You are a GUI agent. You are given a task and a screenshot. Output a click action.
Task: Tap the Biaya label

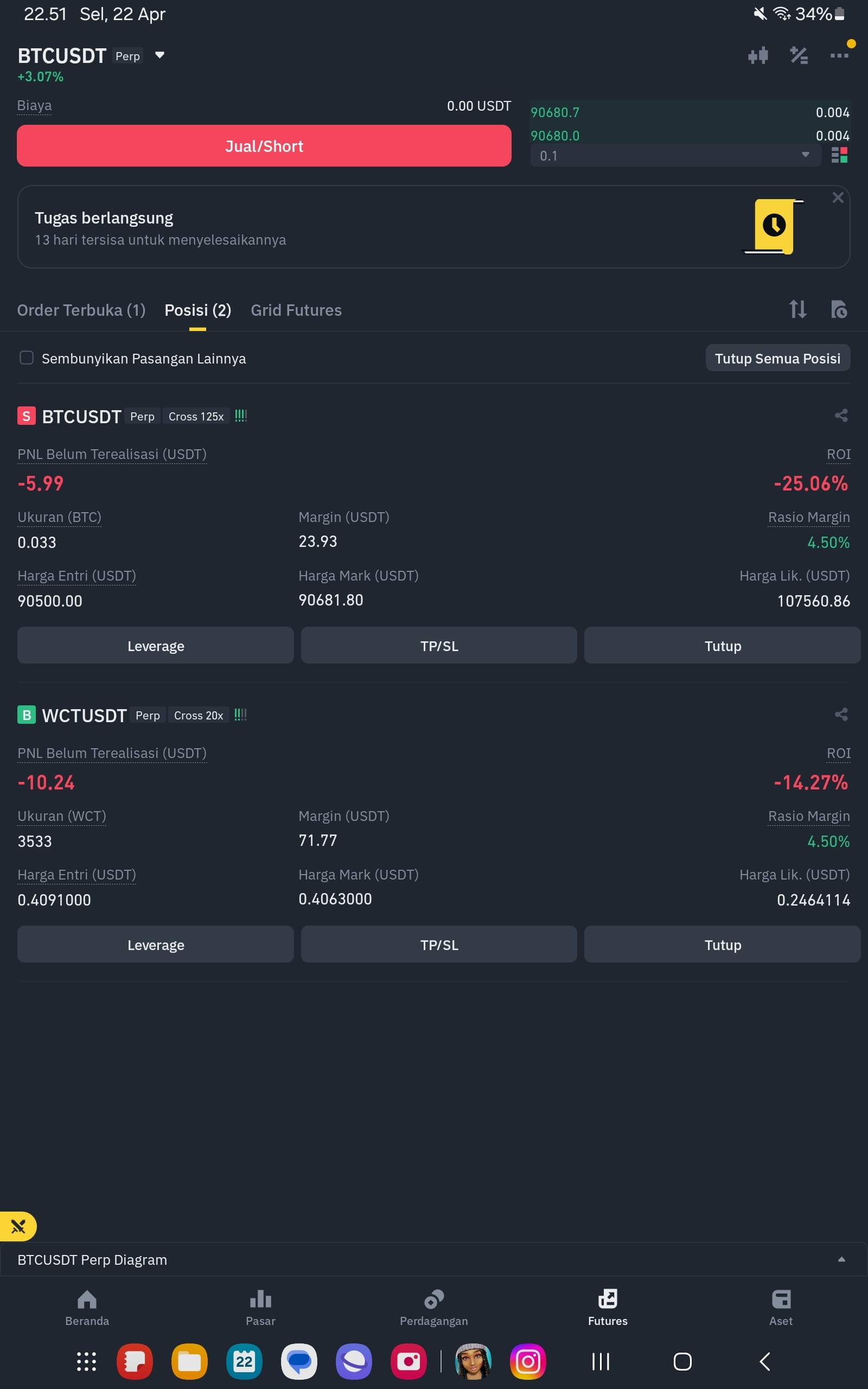[x=34, y=106]
